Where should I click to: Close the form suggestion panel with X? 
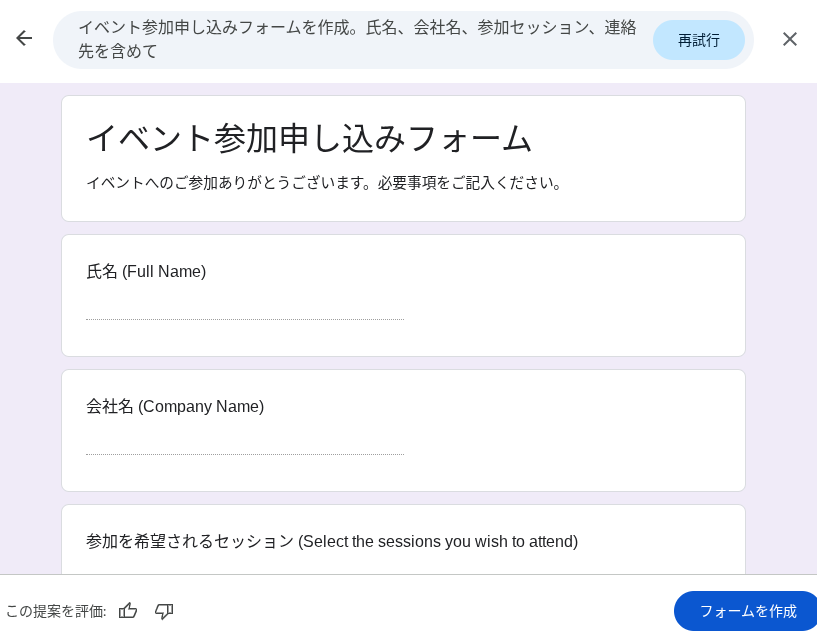pos(789,39)
